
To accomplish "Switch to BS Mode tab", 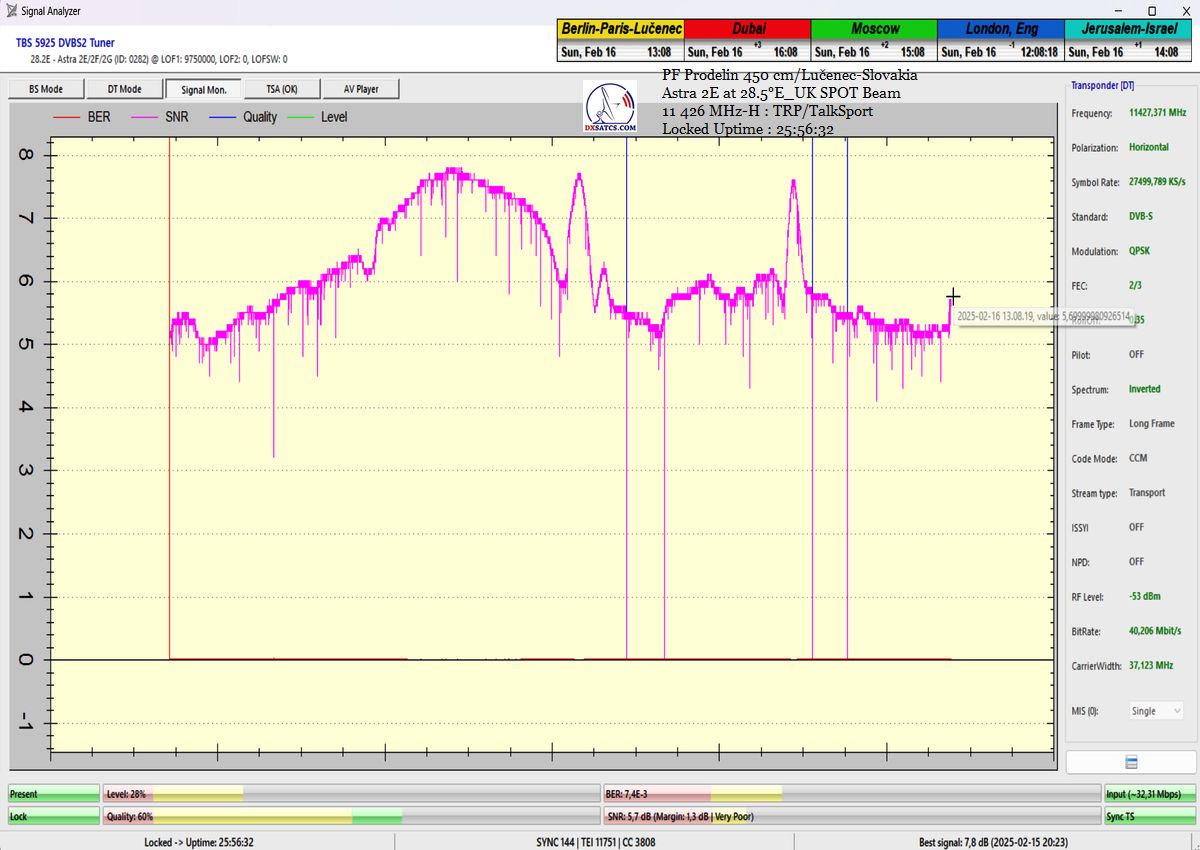I will 44,89.
